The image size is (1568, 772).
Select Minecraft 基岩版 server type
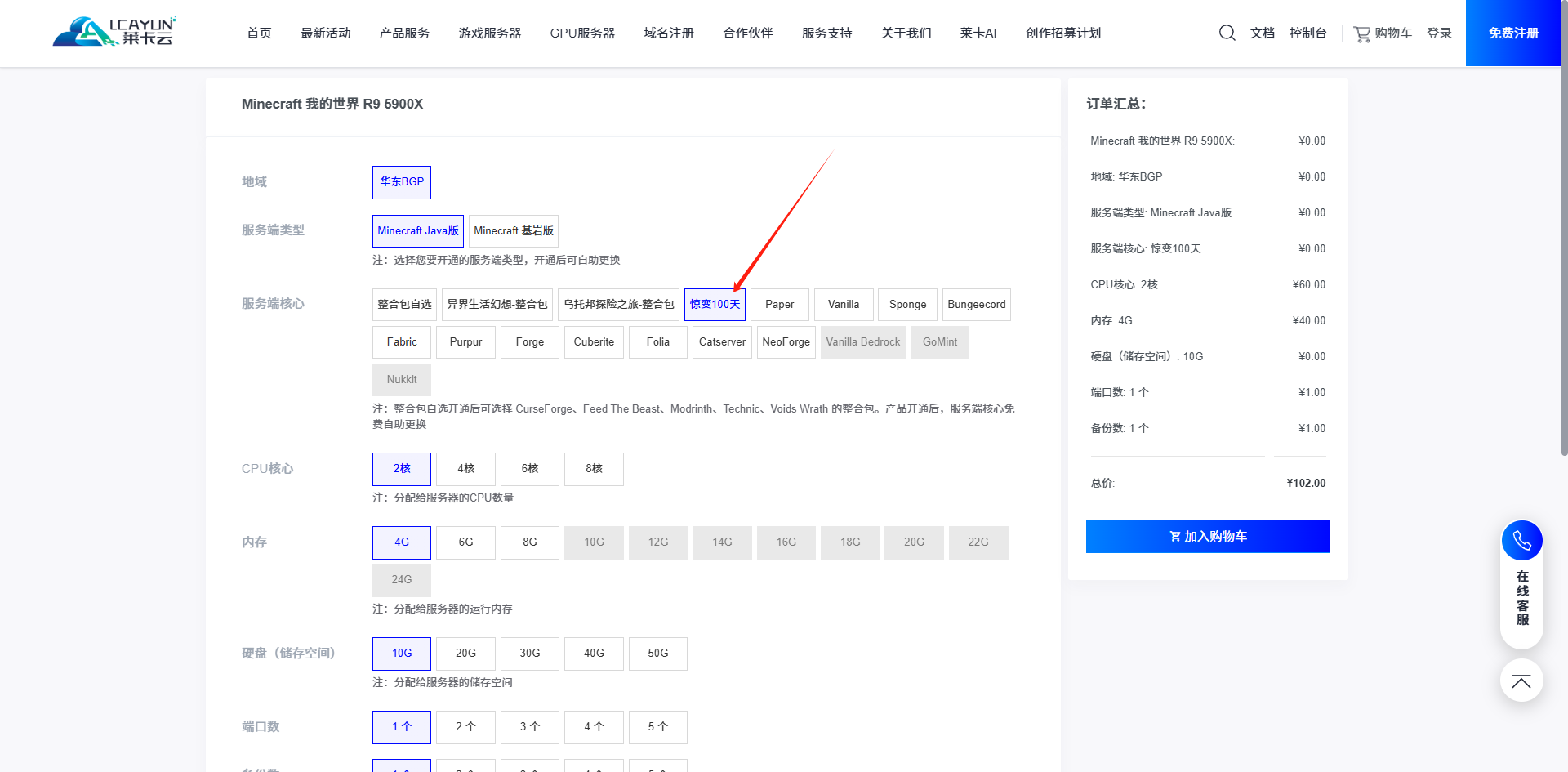click(514, 231)
